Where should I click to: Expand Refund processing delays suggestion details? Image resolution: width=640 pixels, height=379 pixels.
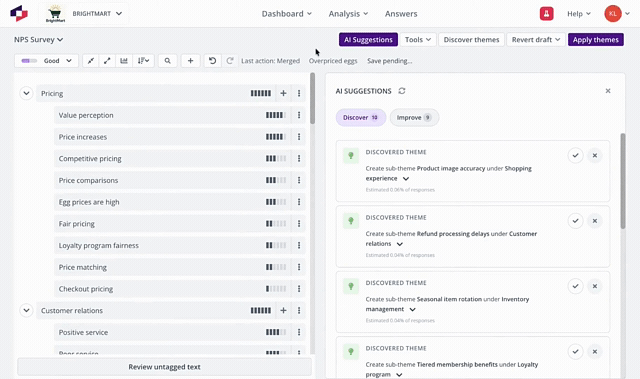coord(400,244)
